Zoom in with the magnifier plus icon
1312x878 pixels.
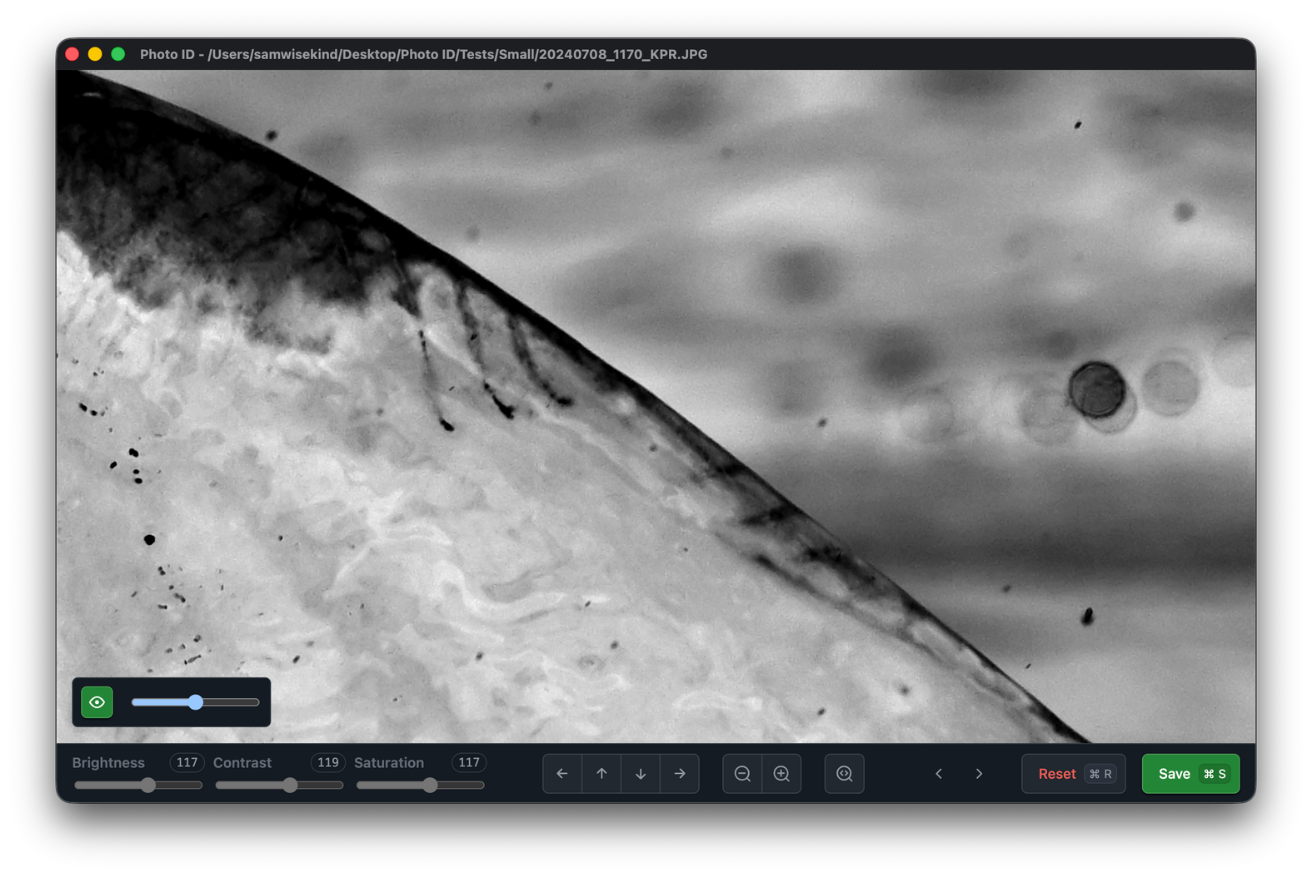(782, 773)
